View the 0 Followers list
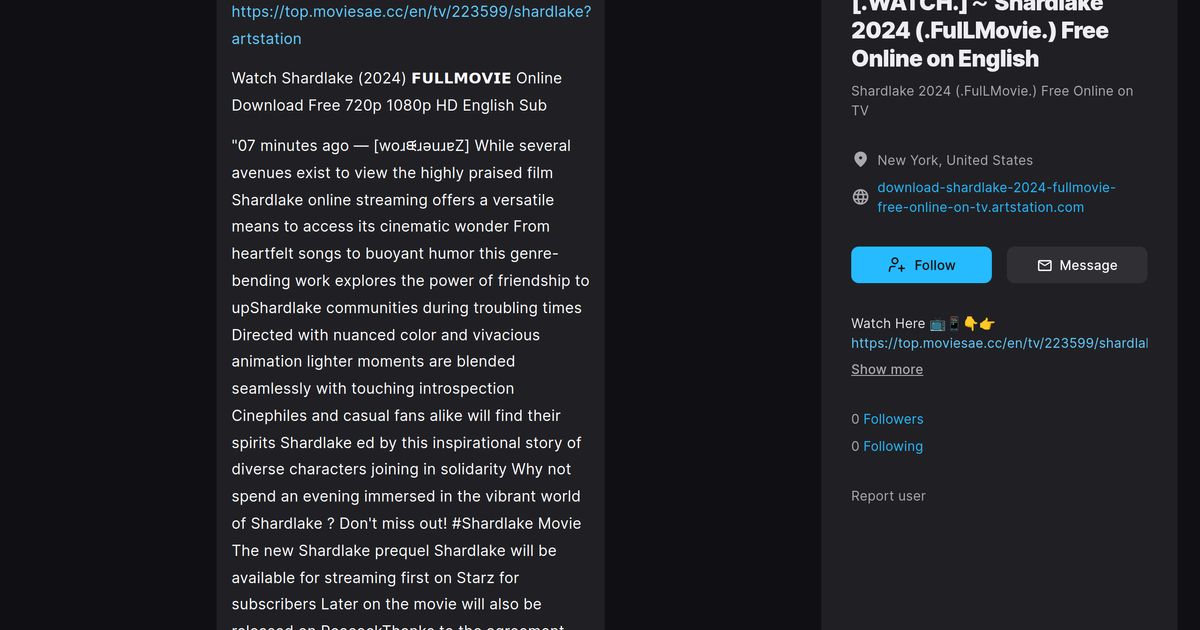 click(x=892, y=419)
